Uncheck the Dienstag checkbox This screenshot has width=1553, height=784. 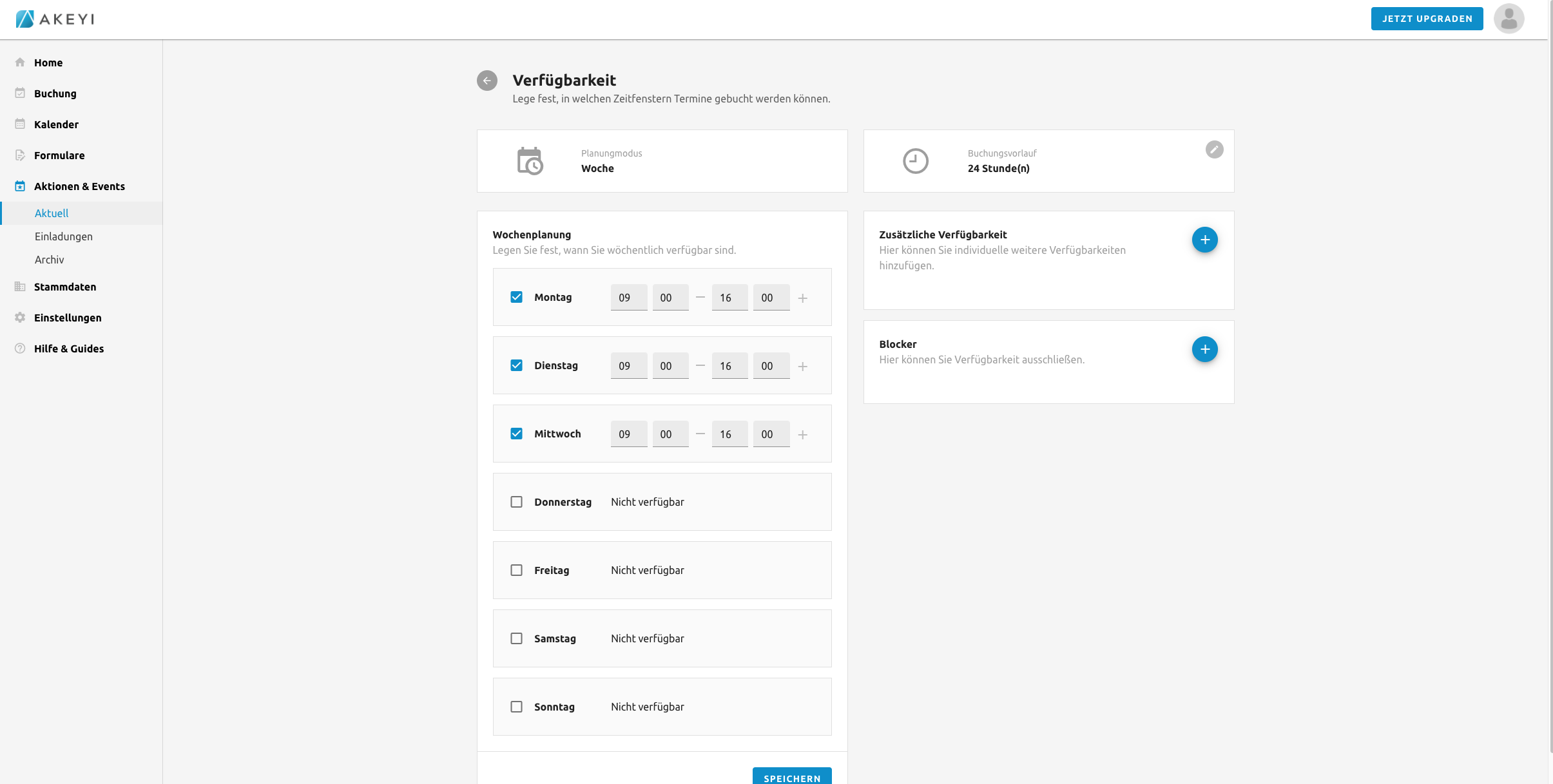pos(516,365)
